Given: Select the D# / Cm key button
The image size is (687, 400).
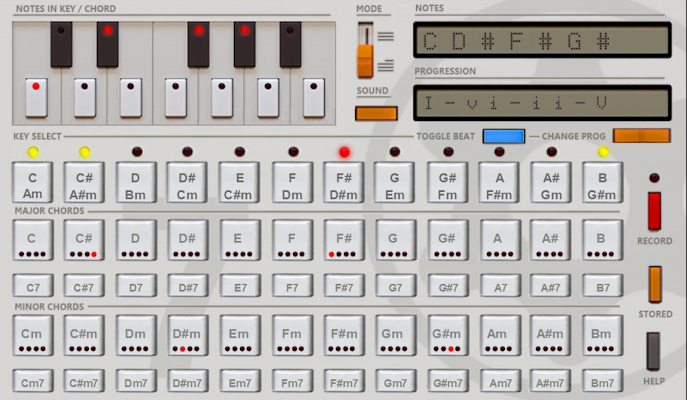Looking at the screenshot, I should coord(187,182).
